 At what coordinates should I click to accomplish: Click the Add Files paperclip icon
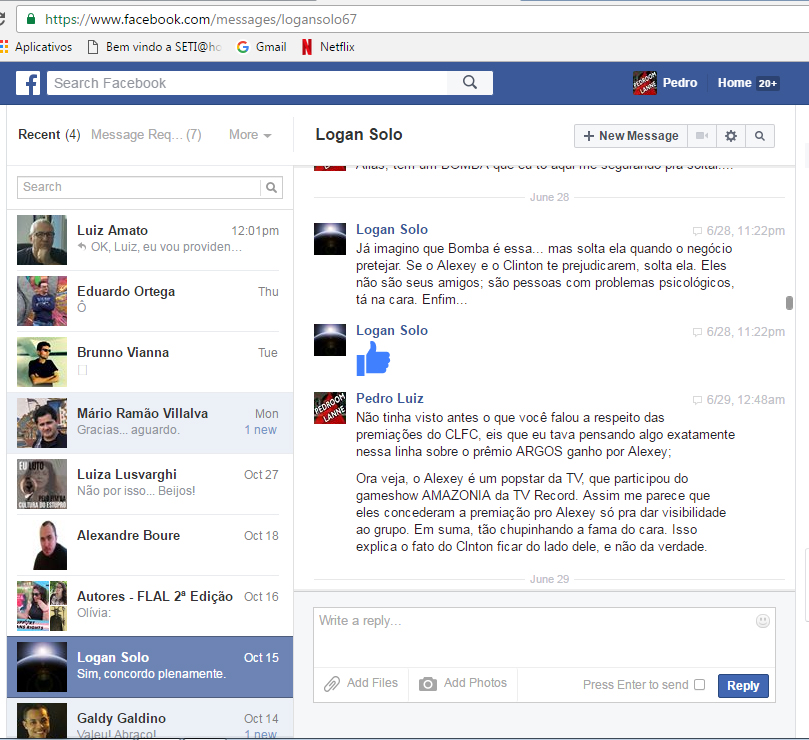332,684
